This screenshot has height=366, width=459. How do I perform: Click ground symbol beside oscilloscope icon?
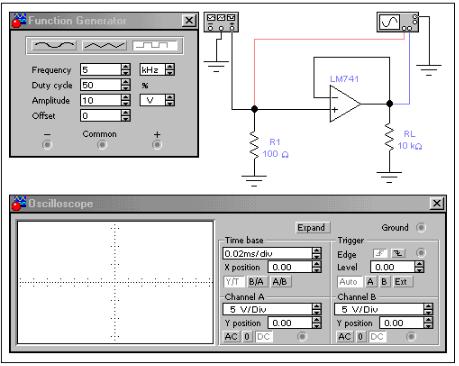coord(429,70)
